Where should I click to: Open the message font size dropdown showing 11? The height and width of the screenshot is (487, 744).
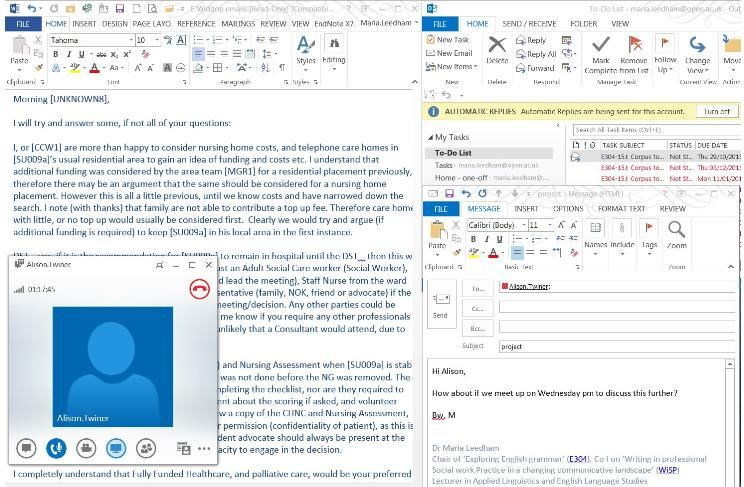click(x=549, y=225)
